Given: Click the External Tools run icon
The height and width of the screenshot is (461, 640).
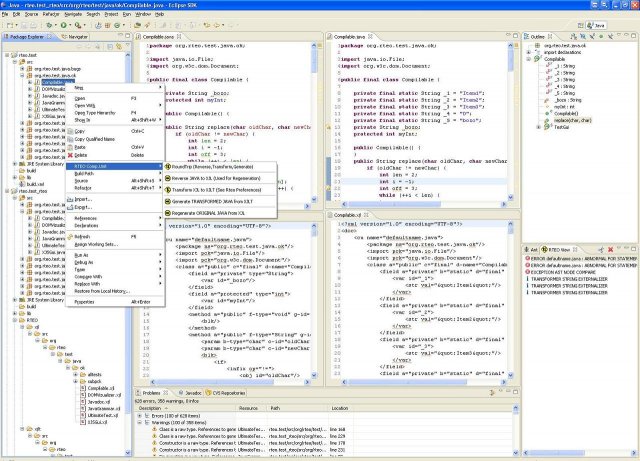Looking at the screenshot, I should click(78, 25).
